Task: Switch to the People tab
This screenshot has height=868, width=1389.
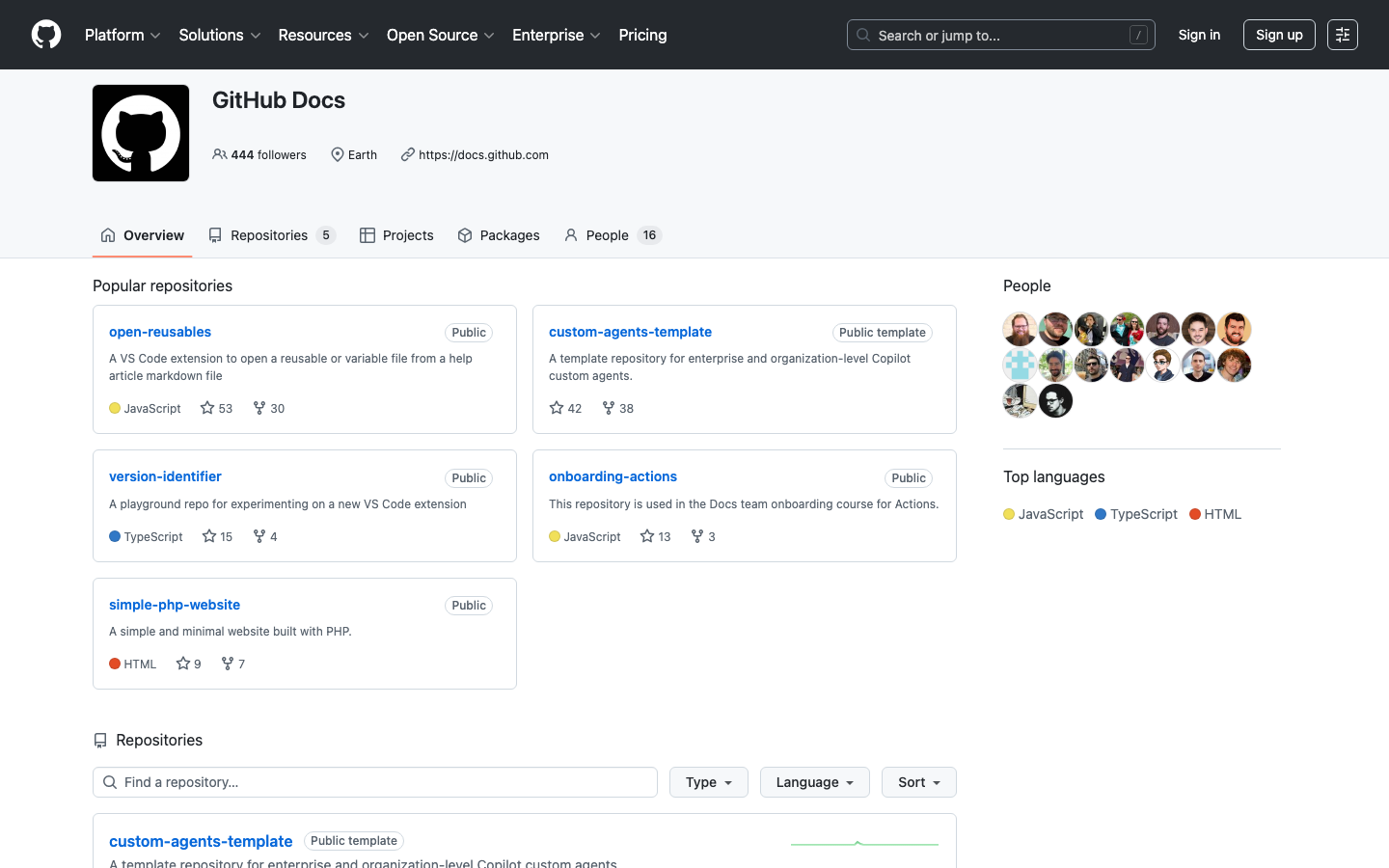Action: pos(613,235)
